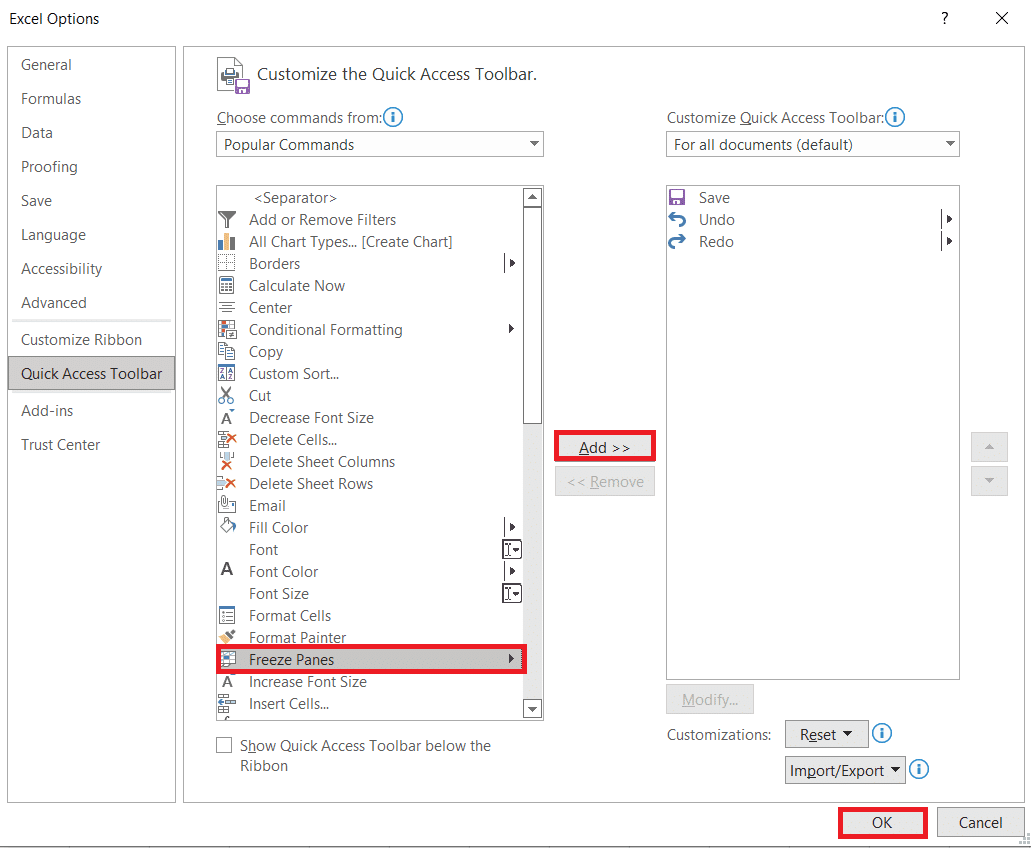Open the Import/Export dropdown

point(844,770)
